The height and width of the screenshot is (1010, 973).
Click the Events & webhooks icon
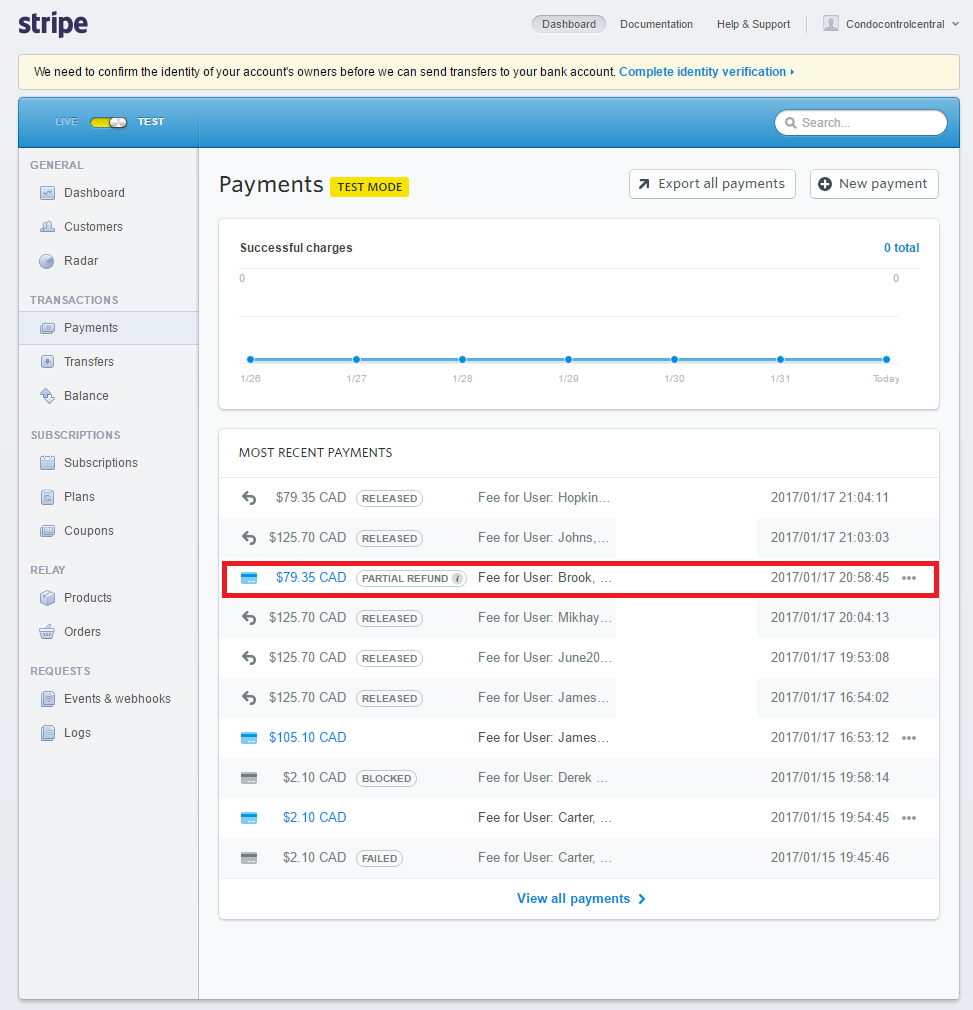[x=47, y=699]
